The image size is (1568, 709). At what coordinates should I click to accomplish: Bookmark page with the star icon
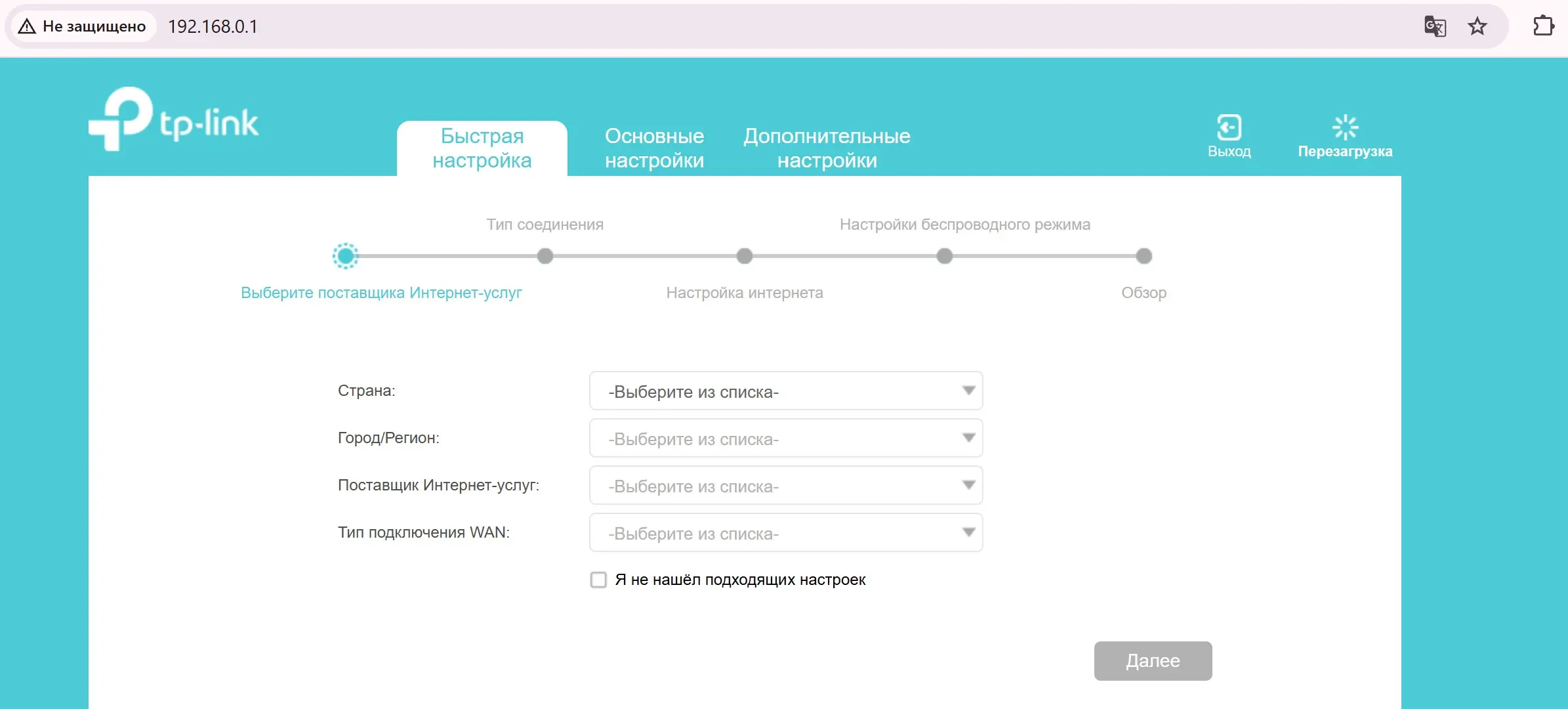(1477, 26)
